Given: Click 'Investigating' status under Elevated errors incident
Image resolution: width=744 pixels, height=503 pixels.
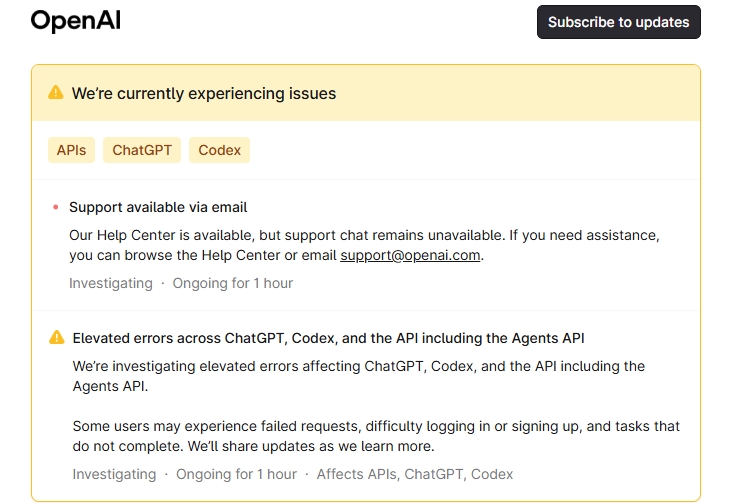Looking at the screenshot, I should pyautogui.click(x=114, y=474).
